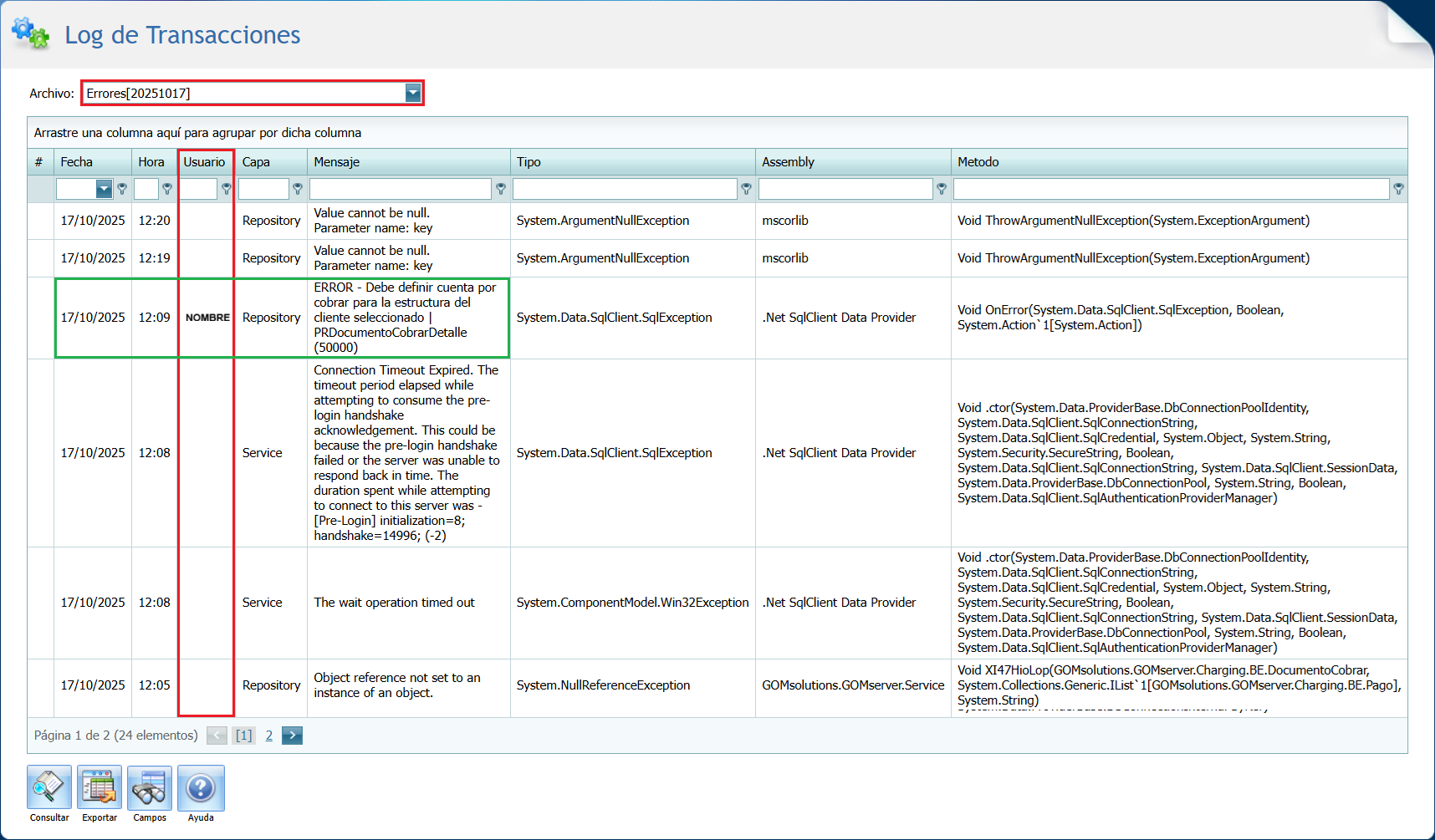The width and height of the screenshot is (1435, 840).
Task: Sort by the Usuario column header
Action: coord(204,162)
